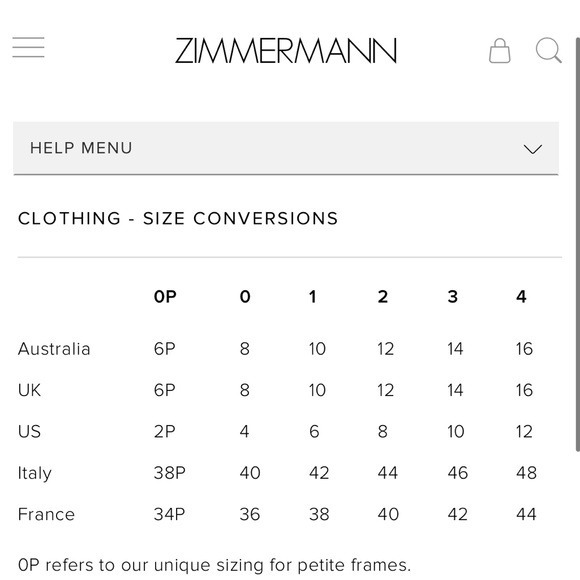The image size is (580, 580).
Task: Click the 0P column header
Action: 165,297
